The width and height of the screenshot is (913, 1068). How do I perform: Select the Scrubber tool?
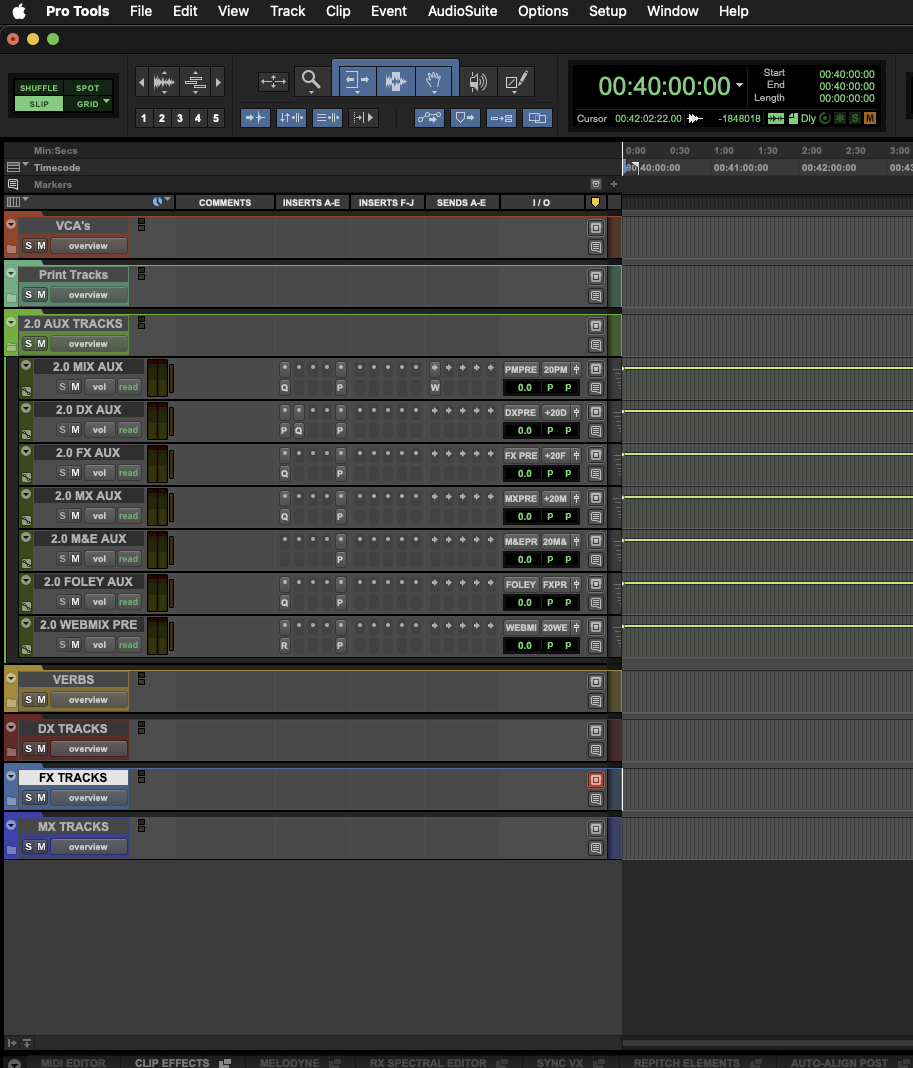tap(478, 81)
